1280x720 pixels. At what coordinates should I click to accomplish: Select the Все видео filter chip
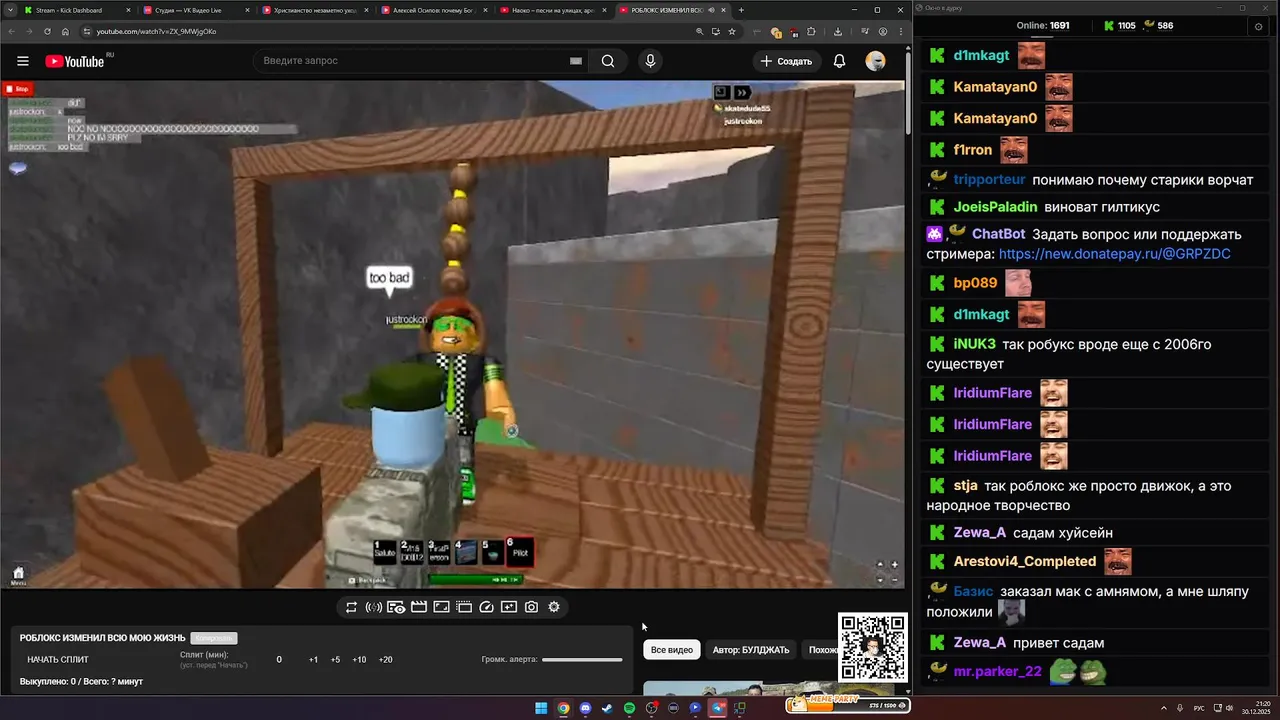pos(672,650)
